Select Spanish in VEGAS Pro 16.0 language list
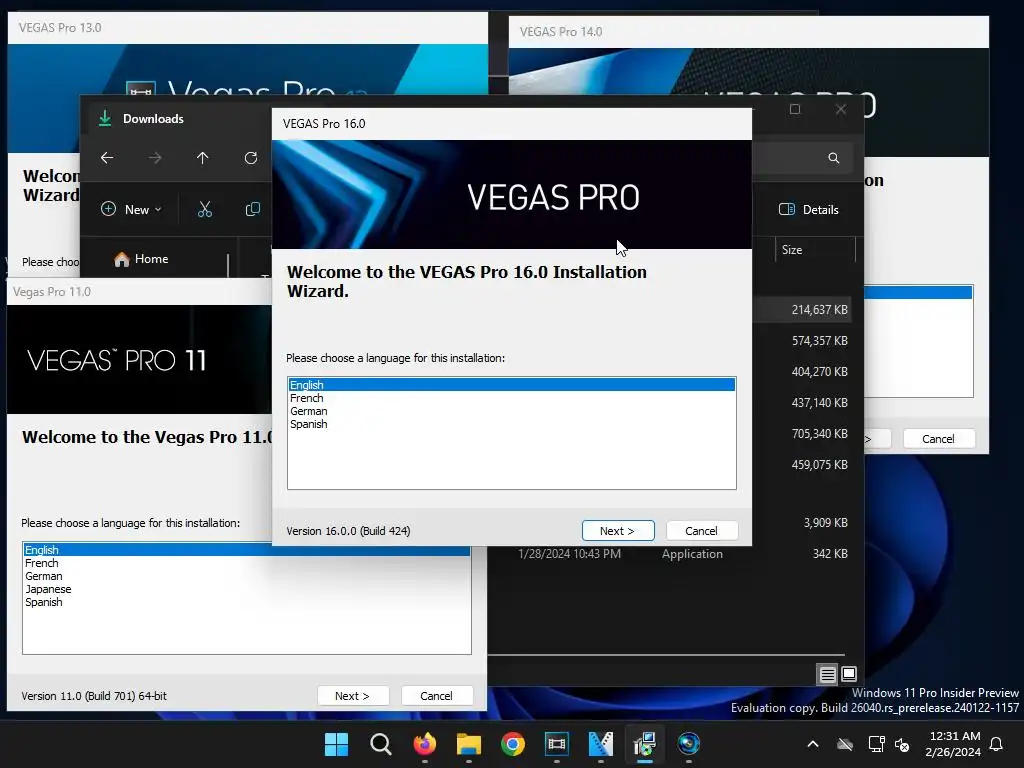The height and width of the screenshot is (768, 1024). [511, 424]
